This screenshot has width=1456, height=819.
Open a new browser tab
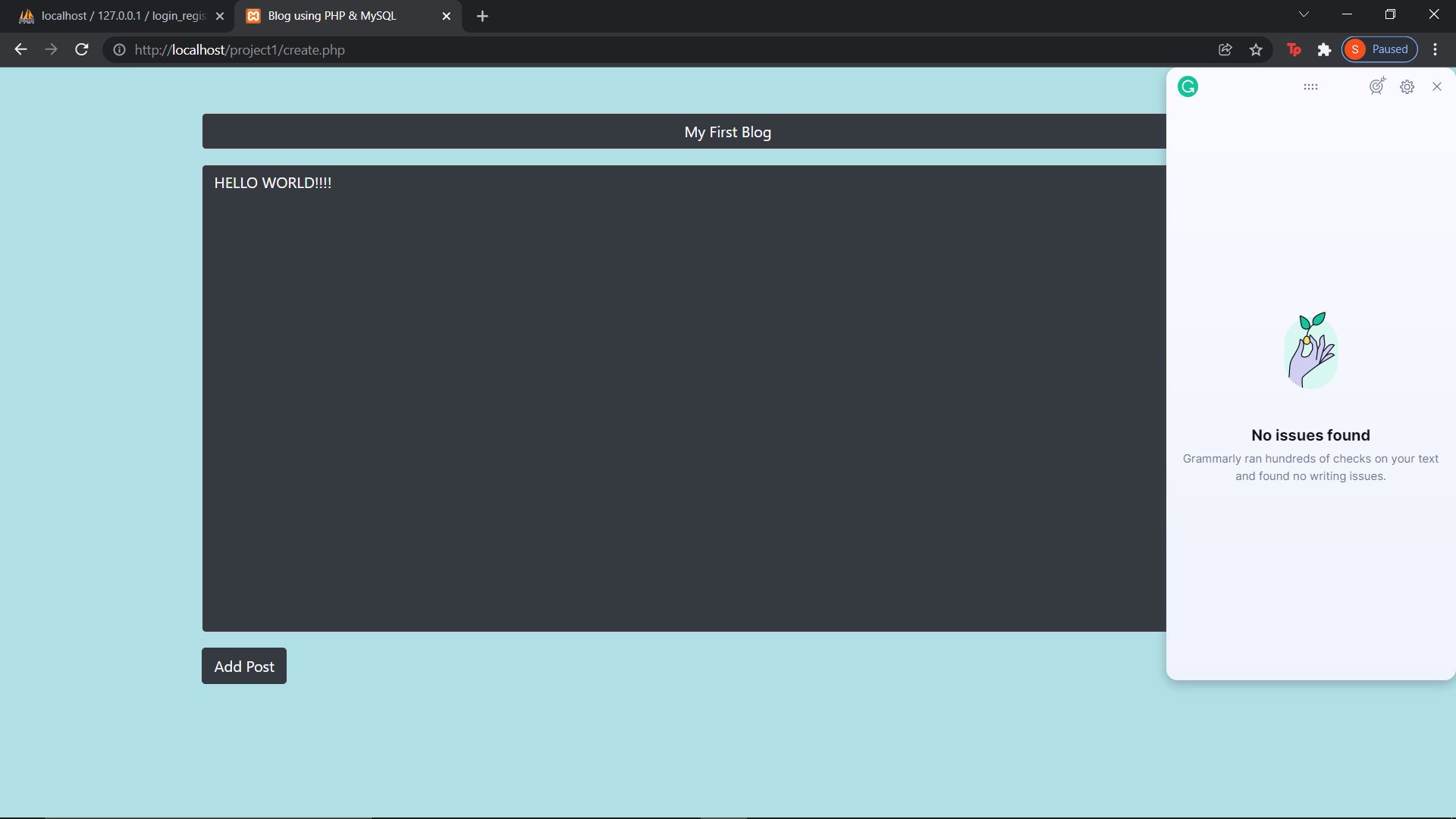(482, 15)
